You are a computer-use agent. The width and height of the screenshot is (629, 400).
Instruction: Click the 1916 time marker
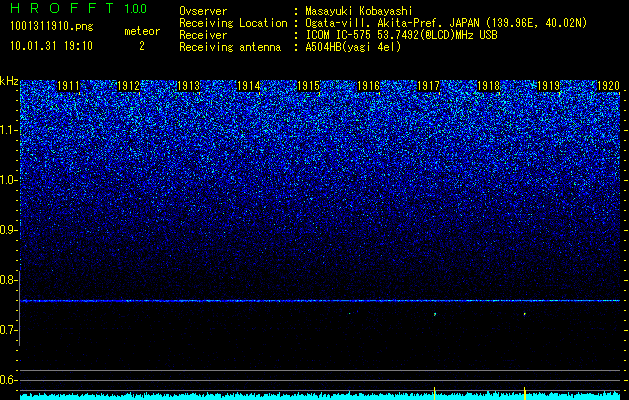point(368,86)
